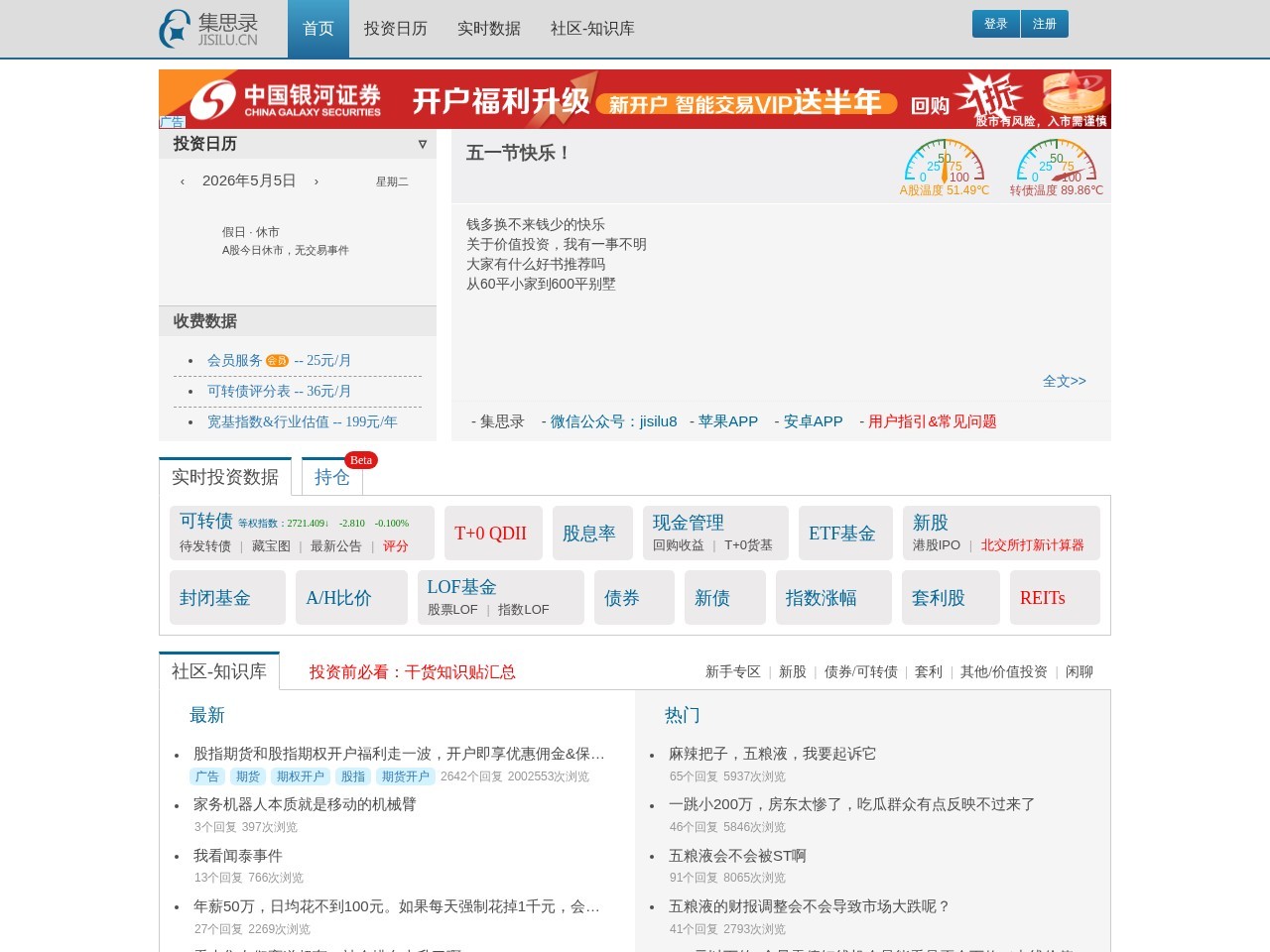Open the 安卓APP link
This screenshot has width=1270, height=952.
point(814,421)
